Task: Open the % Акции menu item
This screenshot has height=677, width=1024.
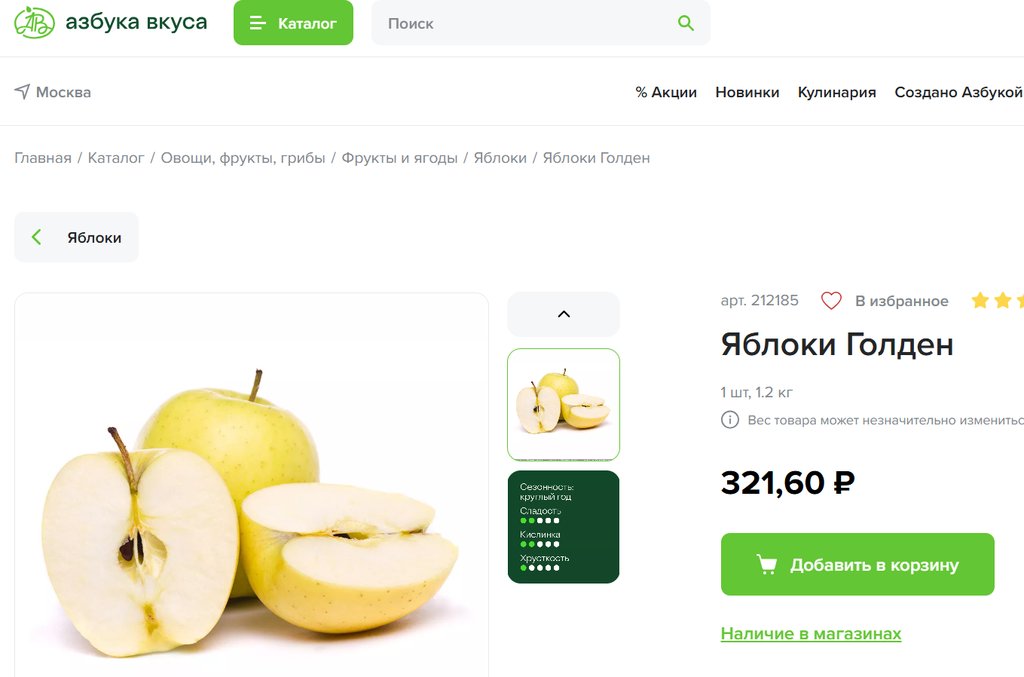Action: (x=666, y=92)
